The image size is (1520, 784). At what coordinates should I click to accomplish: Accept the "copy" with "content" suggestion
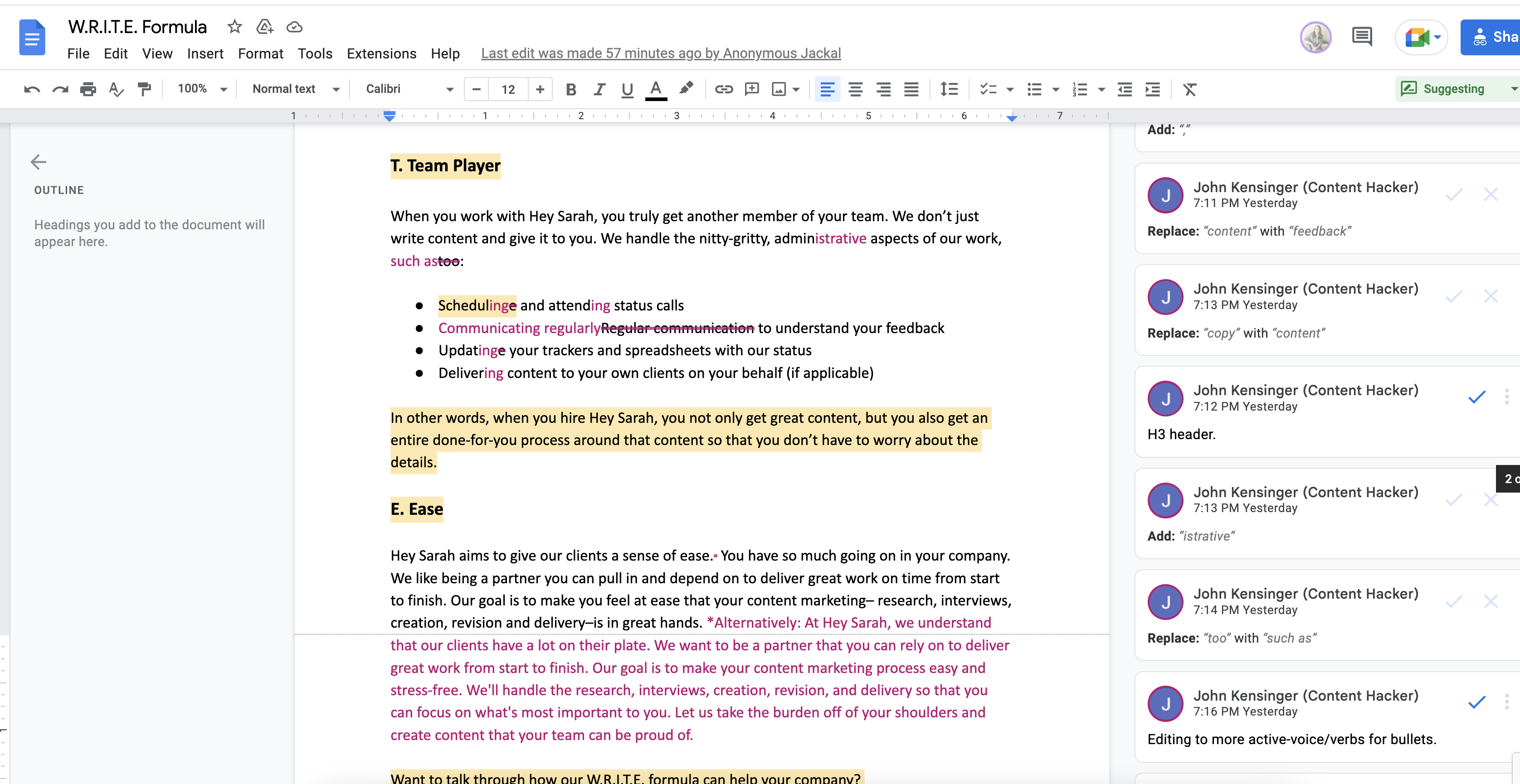[1454, 296]
